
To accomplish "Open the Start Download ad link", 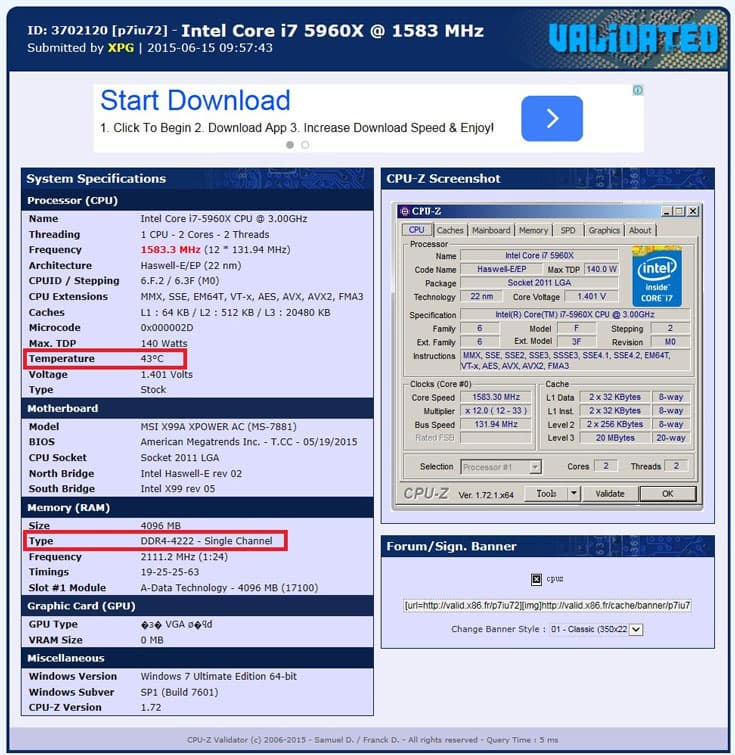I will click(x=195, y=100).
